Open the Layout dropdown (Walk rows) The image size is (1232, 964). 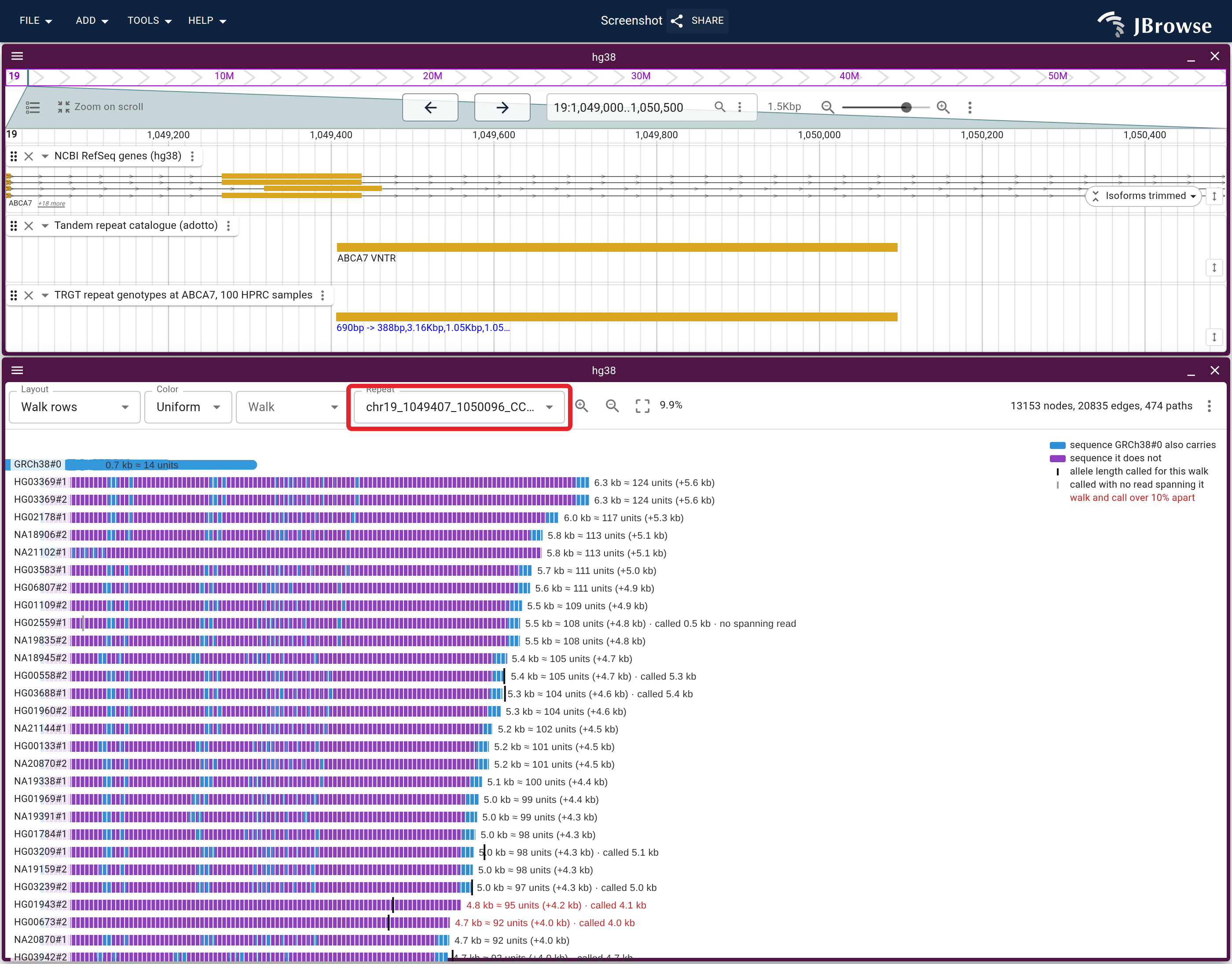point(75,407)
